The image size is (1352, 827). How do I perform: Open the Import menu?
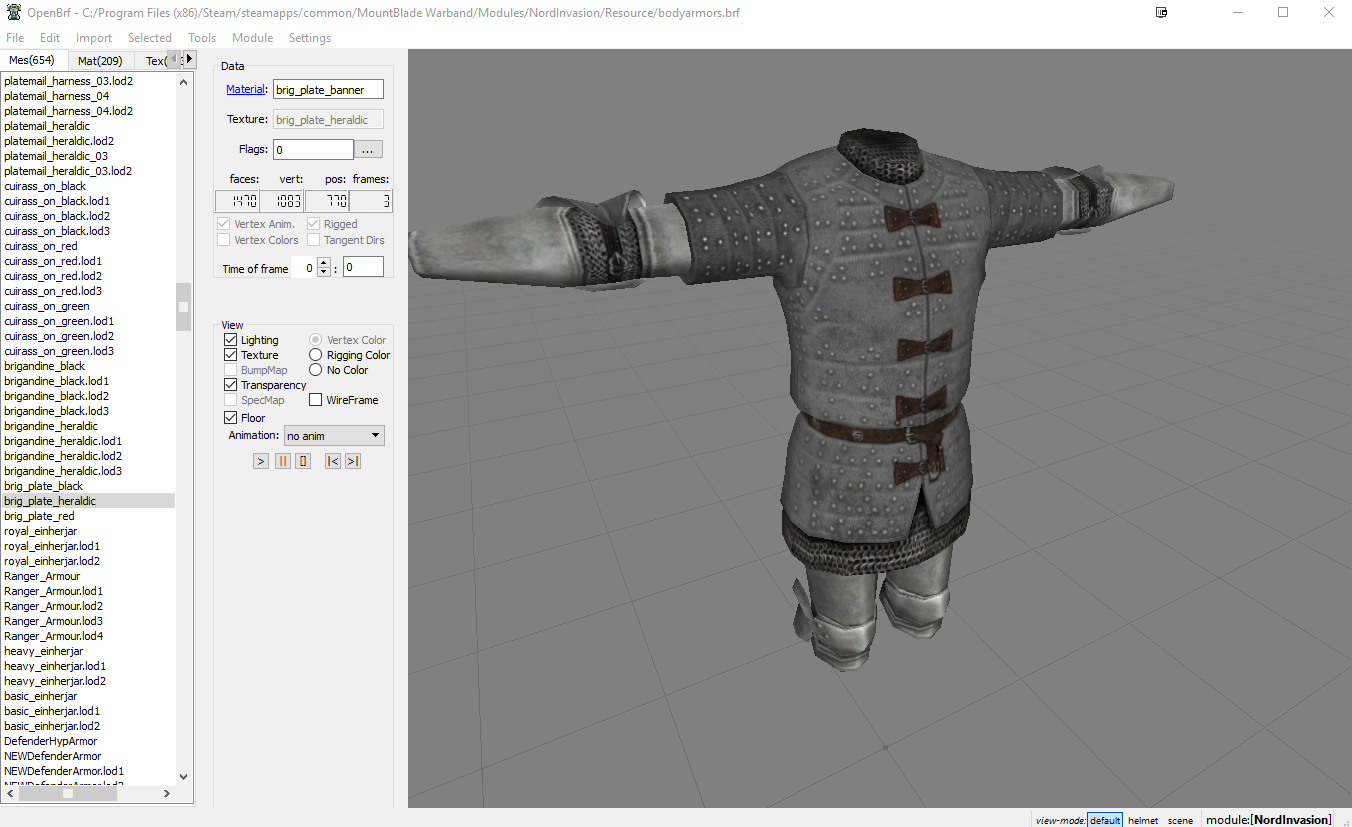[x=94, y=38]
